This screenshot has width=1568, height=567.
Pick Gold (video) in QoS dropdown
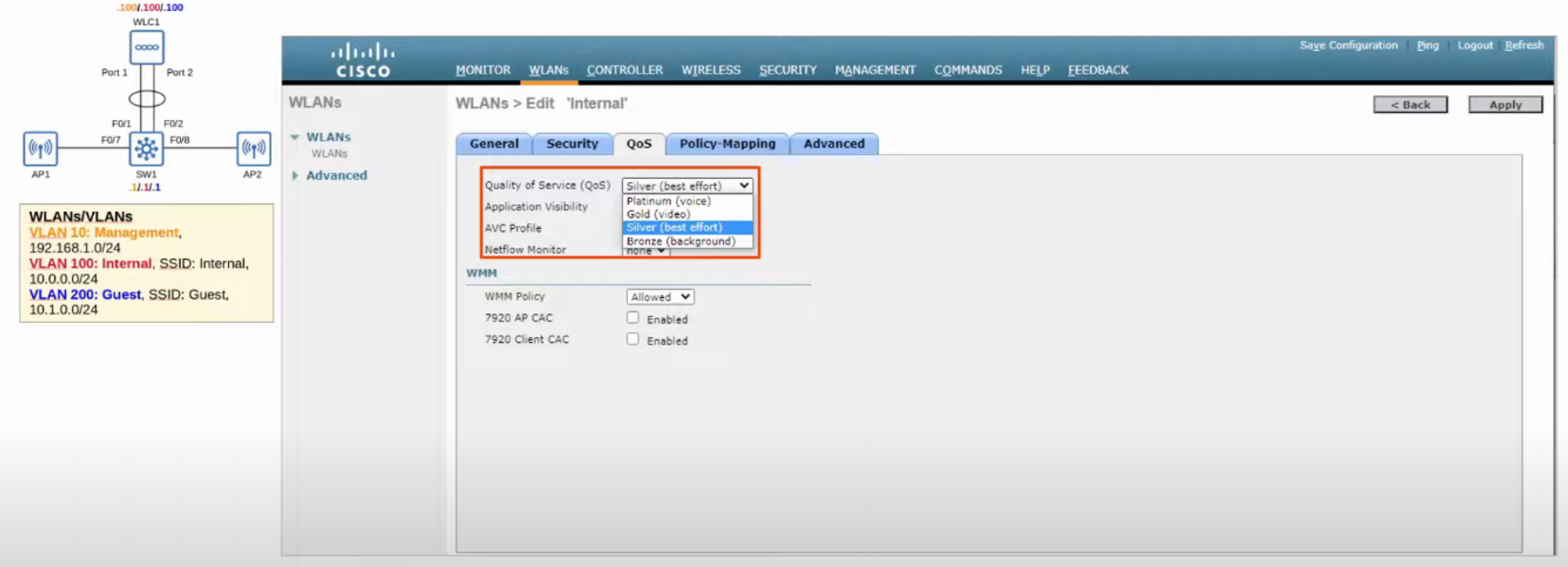coord(659,214)
